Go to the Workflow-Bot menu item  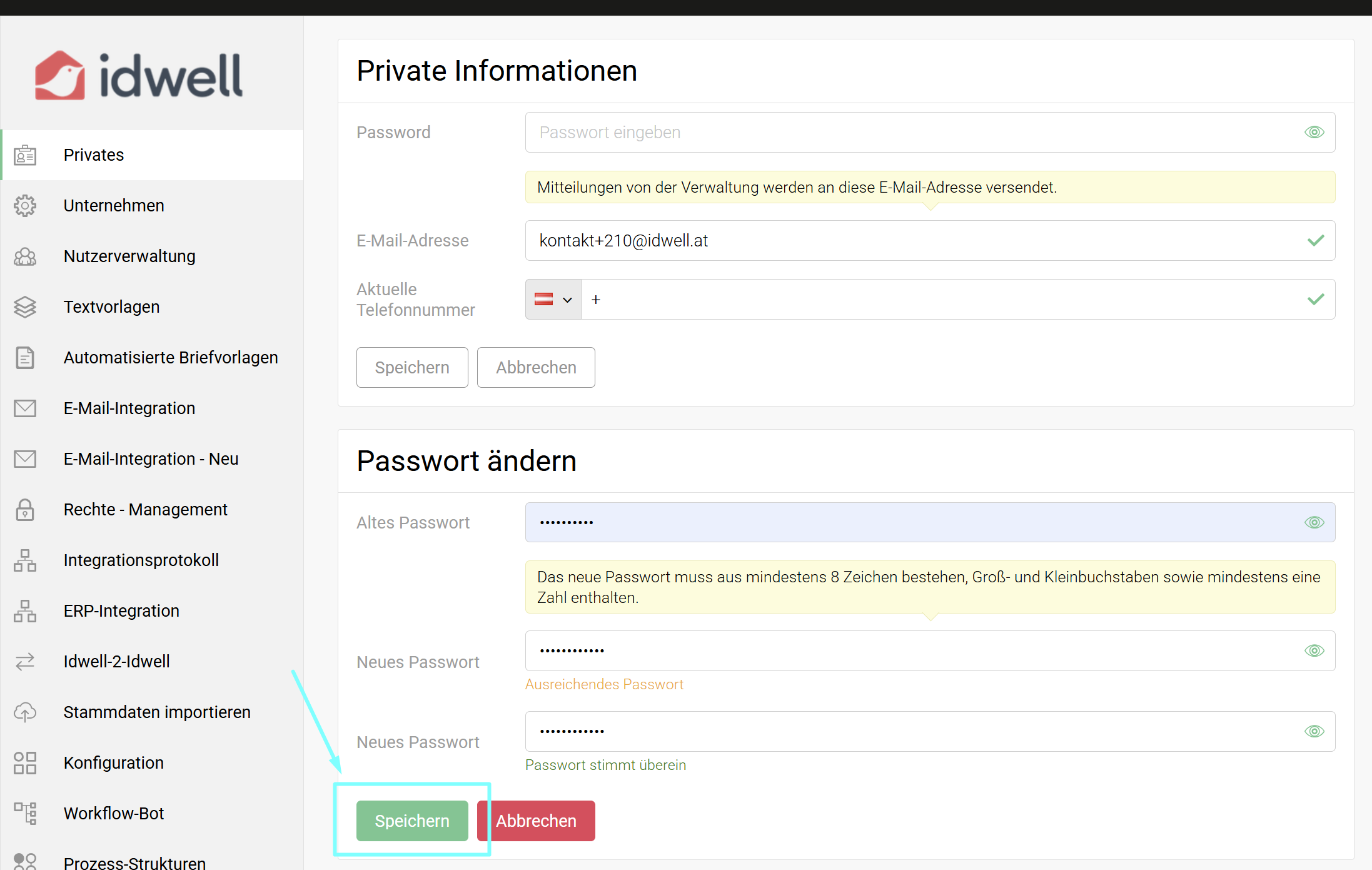point(113,814)
